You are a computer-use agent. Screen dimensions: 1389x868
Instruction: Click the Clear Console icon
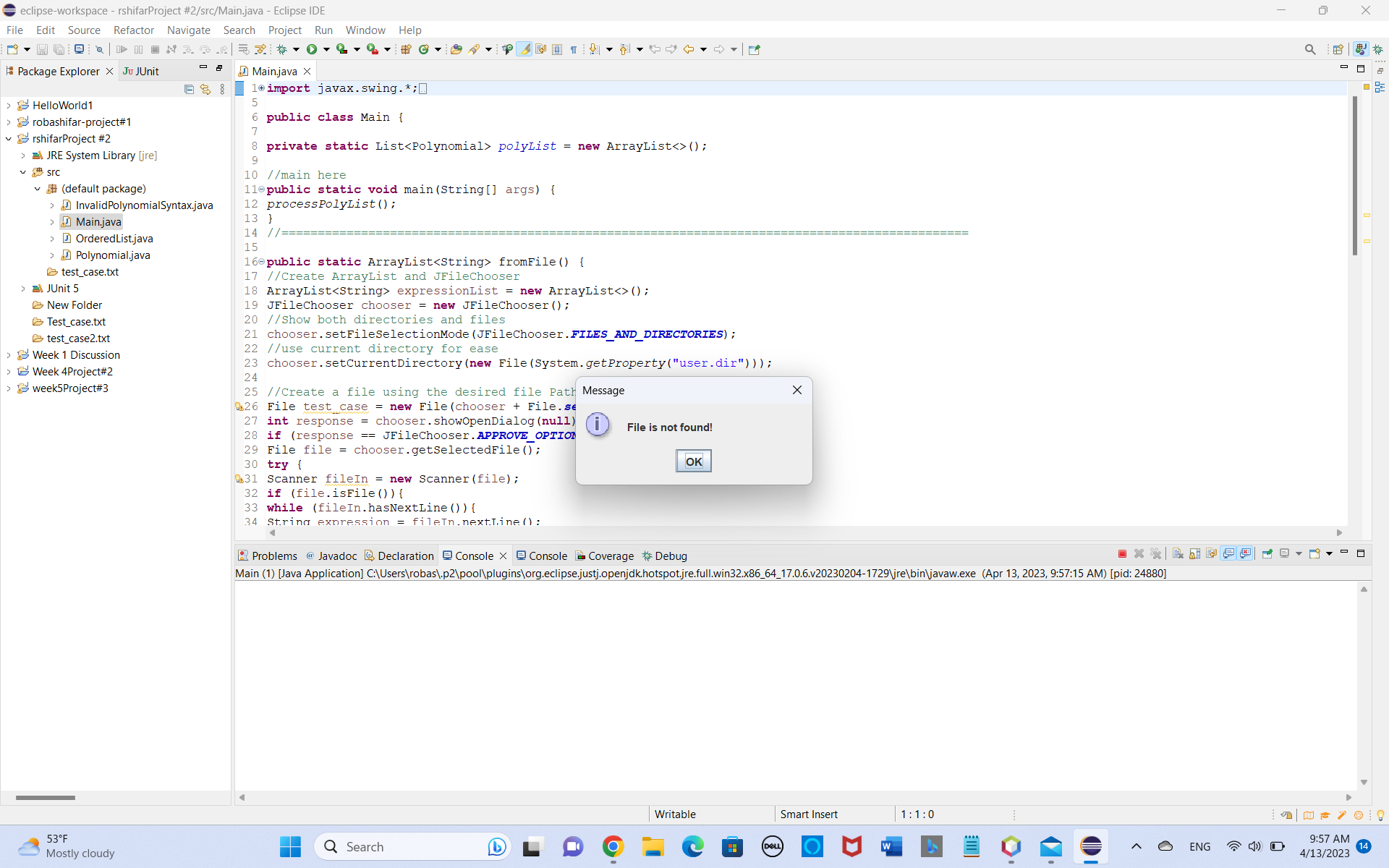tap(1178, 553)
